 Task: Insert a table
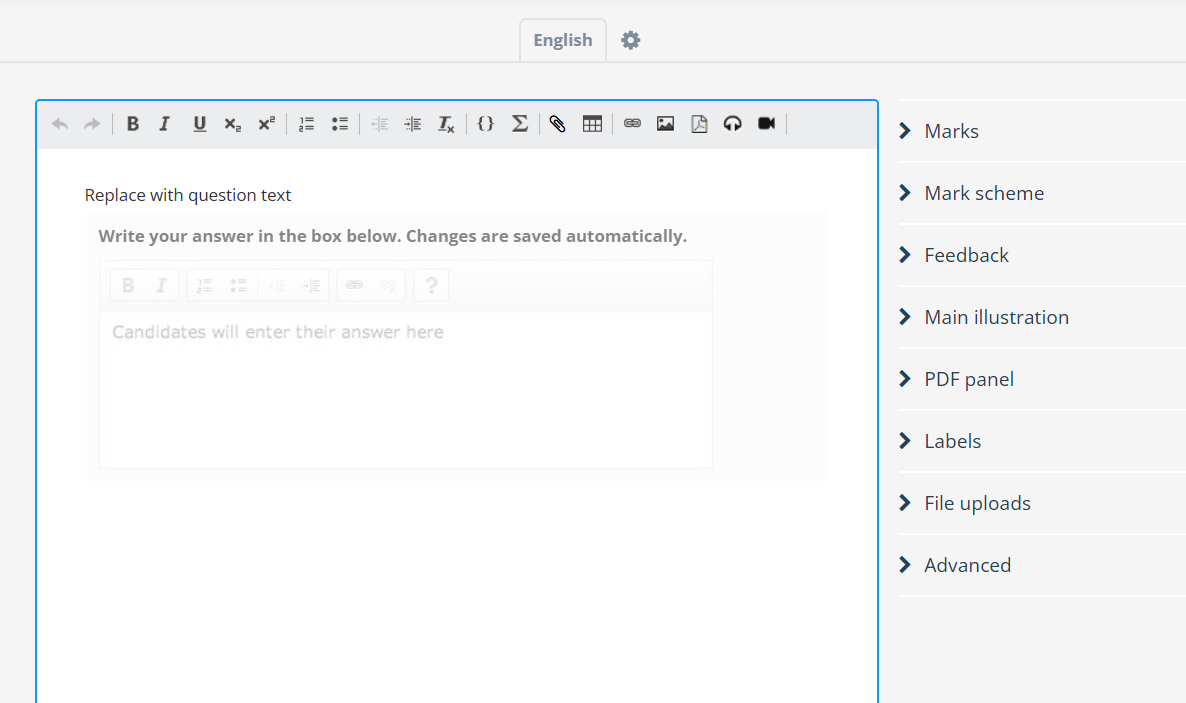pos(592,124)
